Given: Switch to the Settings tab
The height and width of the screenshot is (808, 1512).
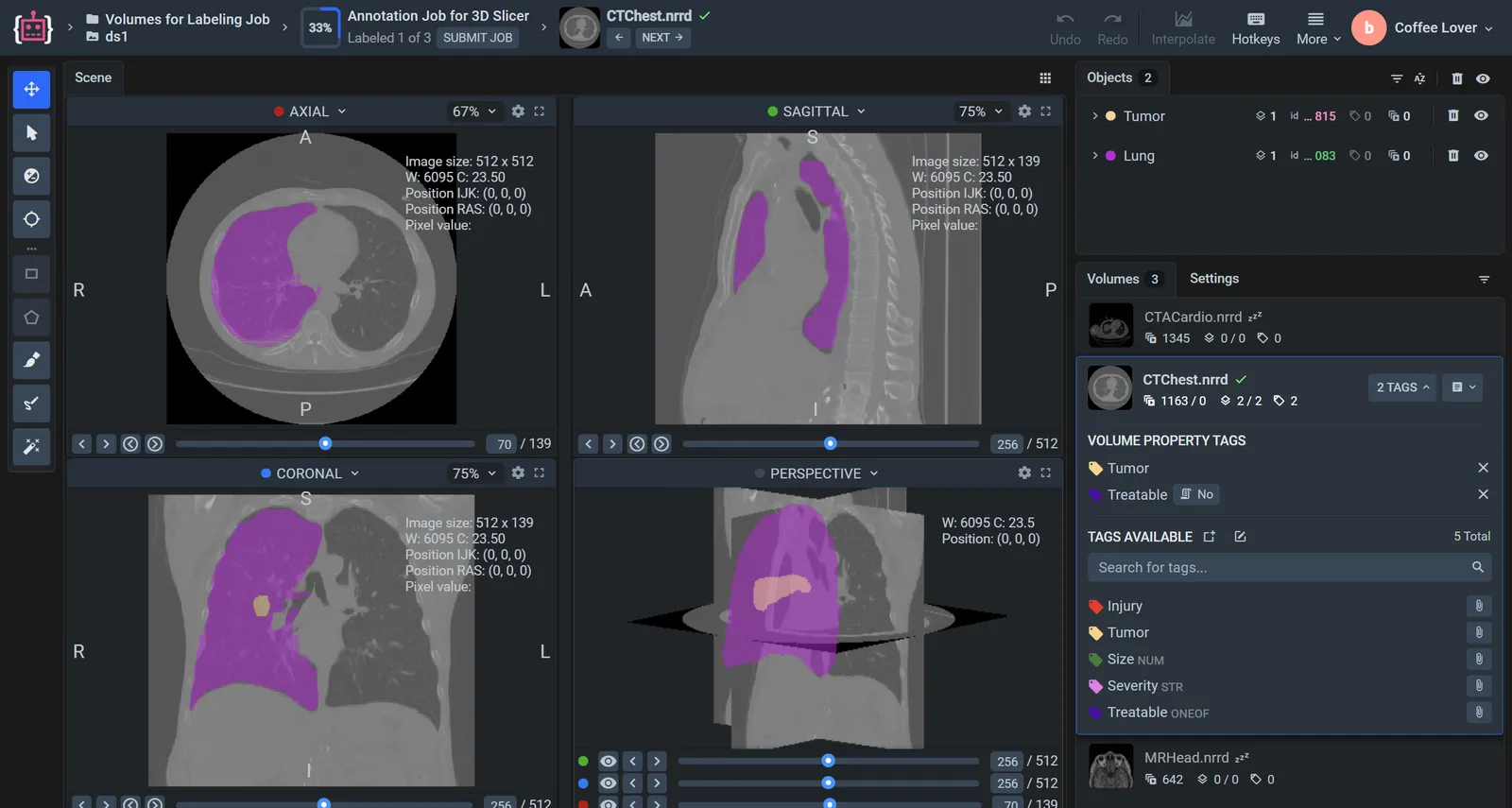Looking at the screenshot, I should (1214, 279).
